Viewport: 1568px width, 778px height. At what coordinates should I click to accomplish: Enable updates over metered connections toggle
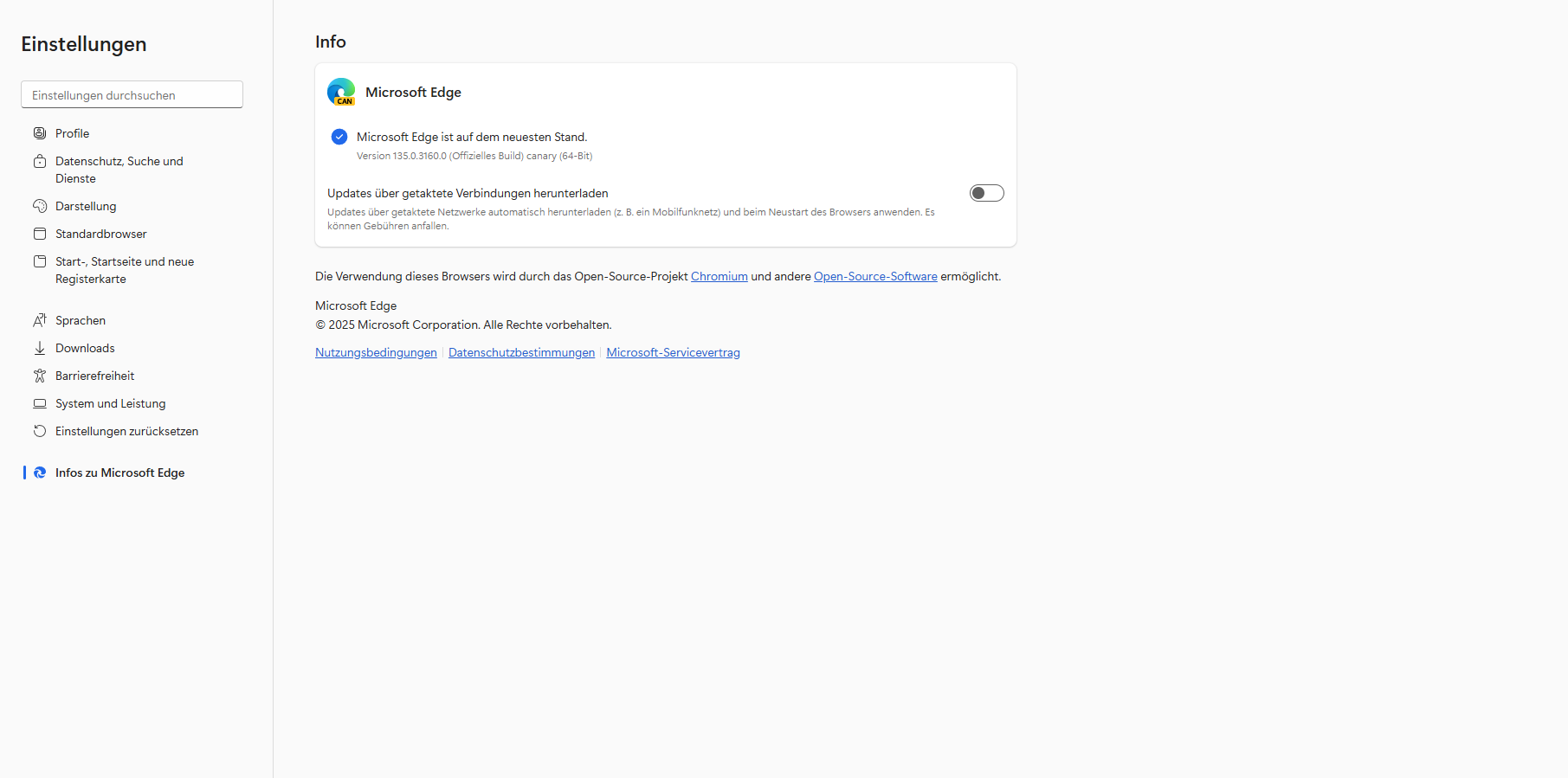point(986,193)
